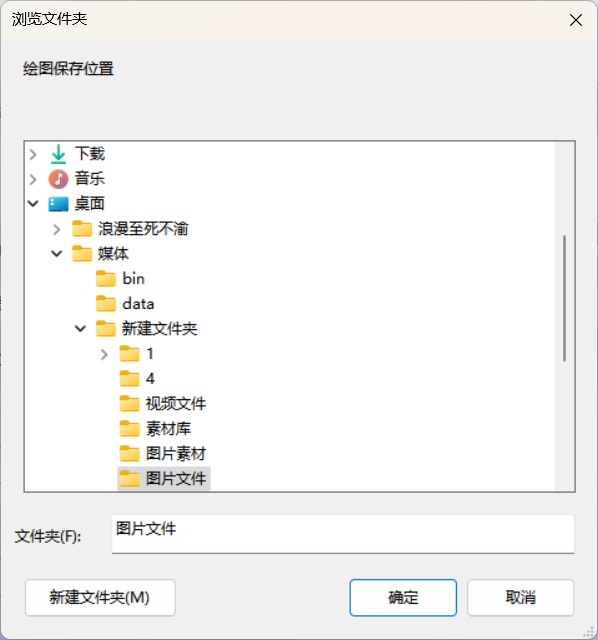Expand folder named 1
Image resolution: width=598 pixels, height=640 pixels.
pyautogui.click(x=104, y=354)
